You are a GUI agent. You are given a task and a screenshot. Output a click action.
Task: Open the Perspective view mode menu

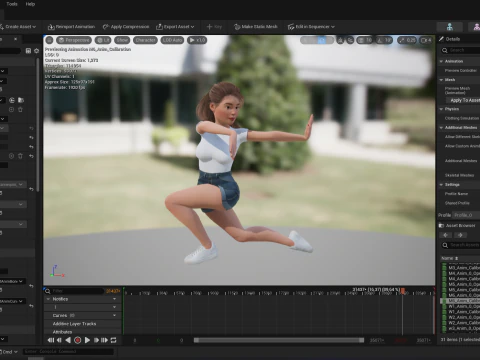click(74, 40)
